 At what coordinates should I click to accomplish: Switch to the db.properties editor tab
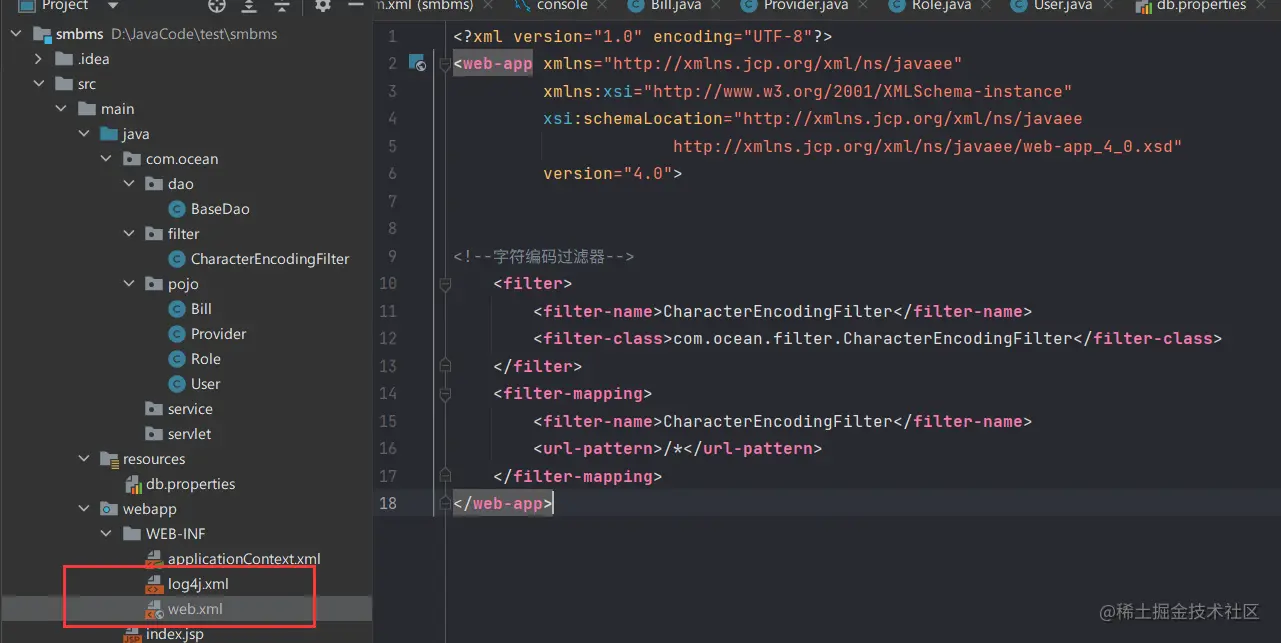tap(1201, 6)
